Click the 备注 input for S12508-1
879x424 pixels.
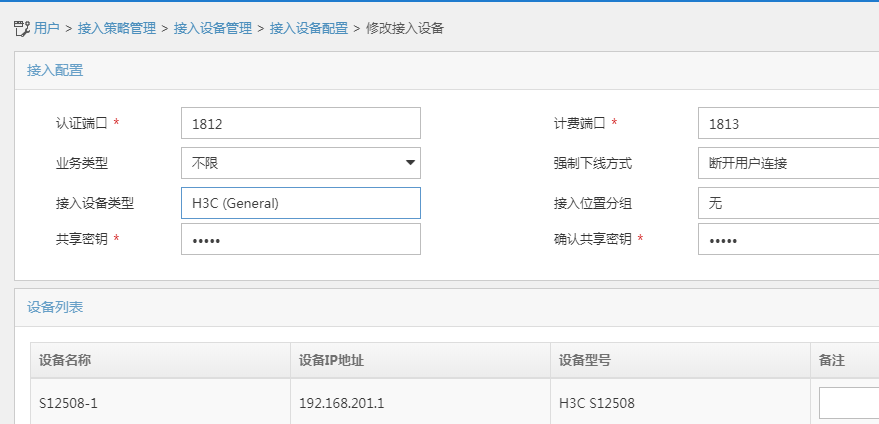point(848,403)
